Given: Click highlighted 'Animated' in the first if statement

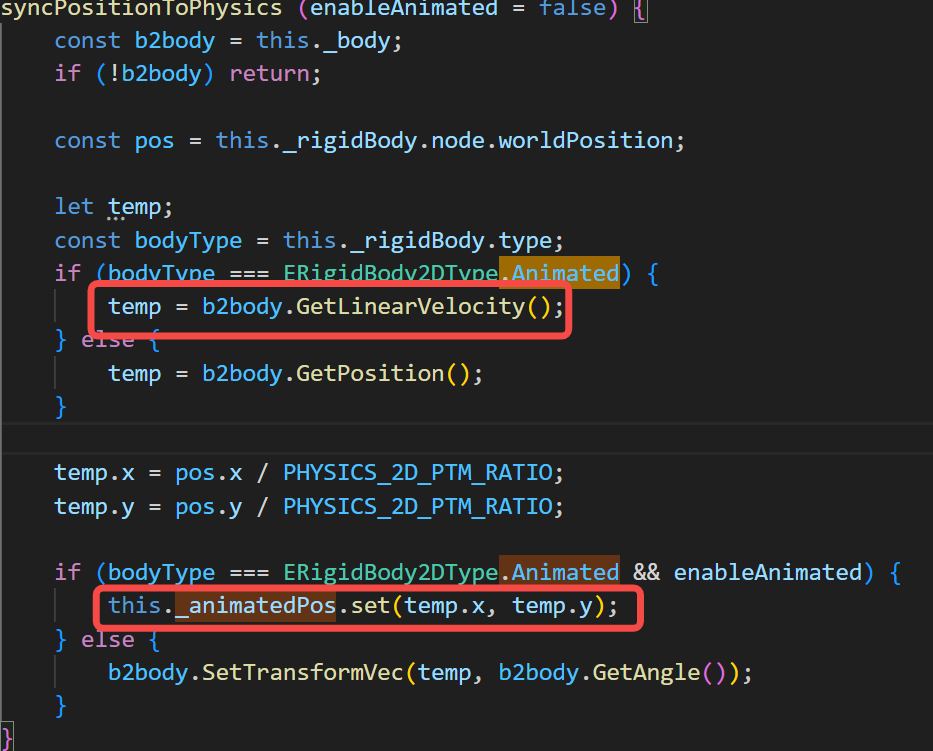Looking at the screenshot, I should 565,273.
